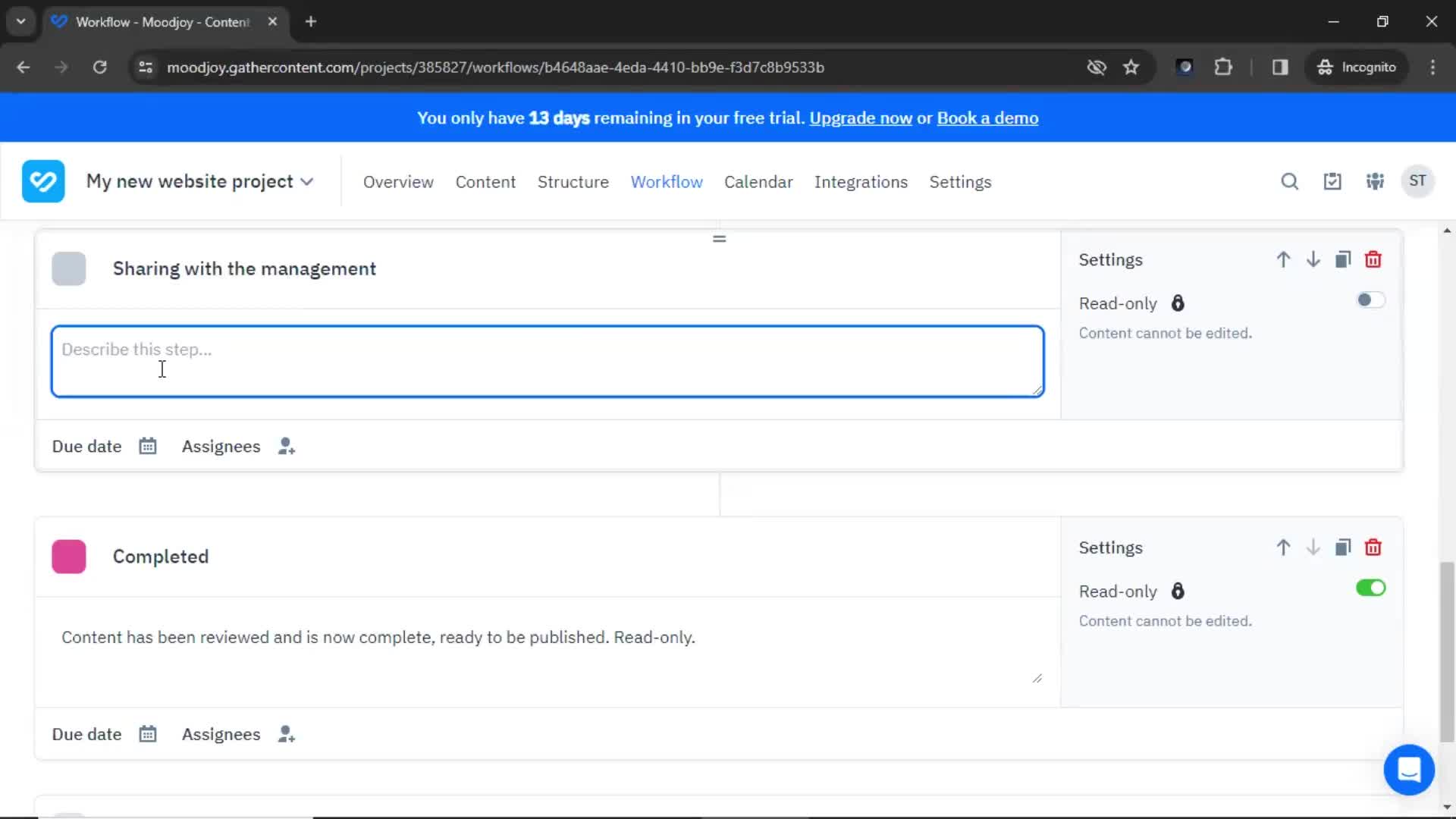Image resolution: width=1456 pixels, height=819 pixels.
Task: Click the move up arrow icon for Completed step
Action: coord(1283,547)
